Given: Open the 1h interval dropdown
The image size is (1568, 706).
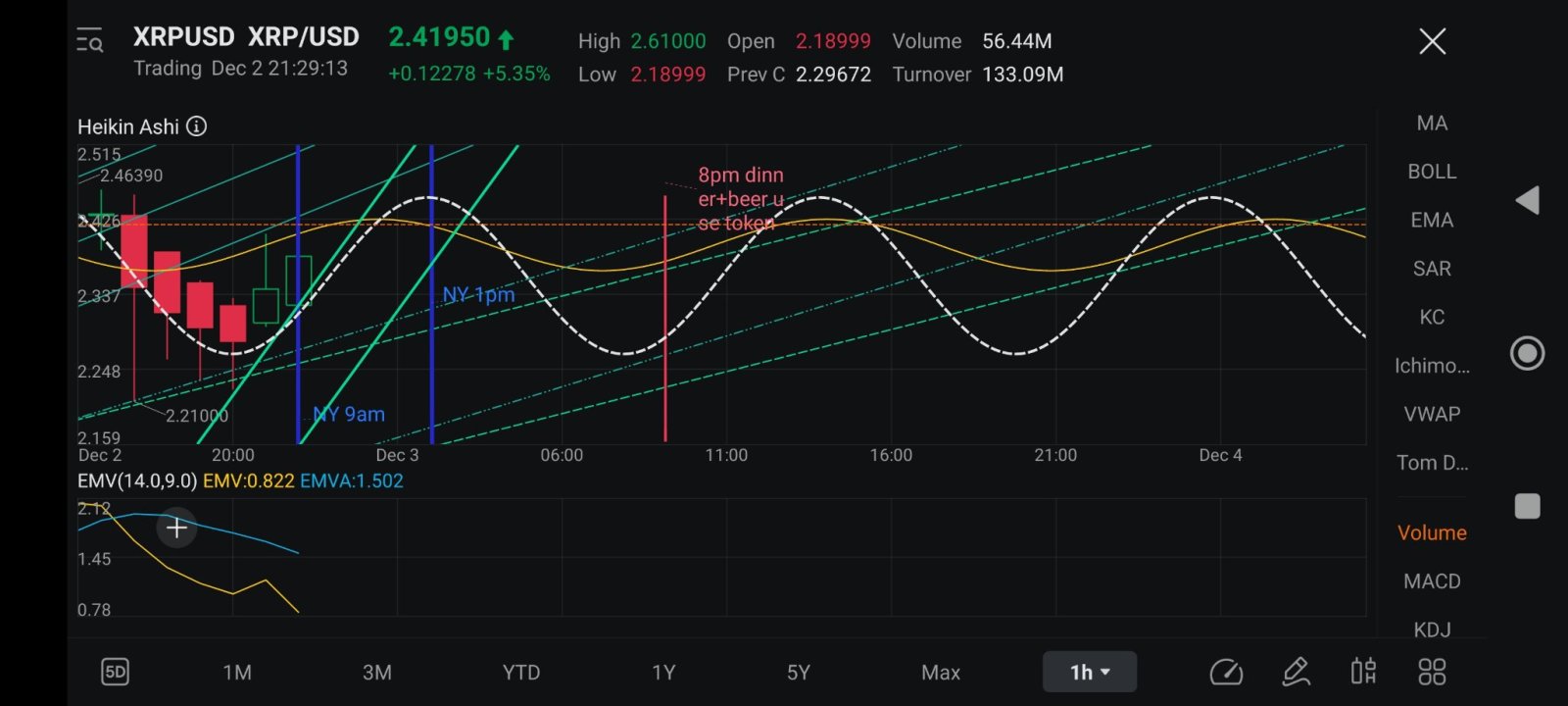Looking at the screenshot, I should pos(1090,672).
